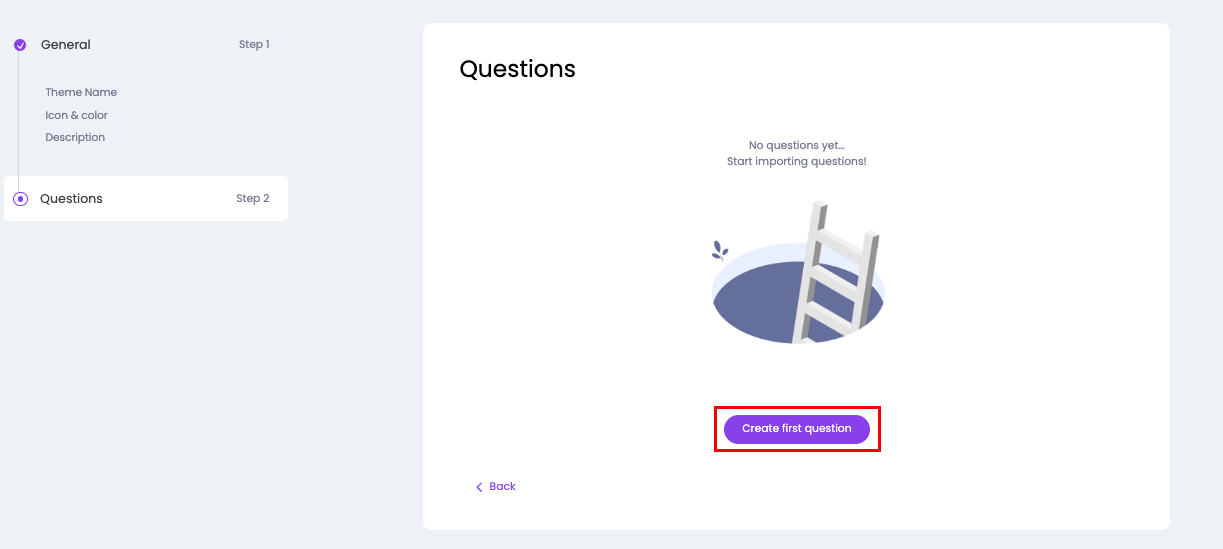This screenshot has height=549, width=1223.
Task: Click the dark oval hole under the ladder
Action: point(750,305)
